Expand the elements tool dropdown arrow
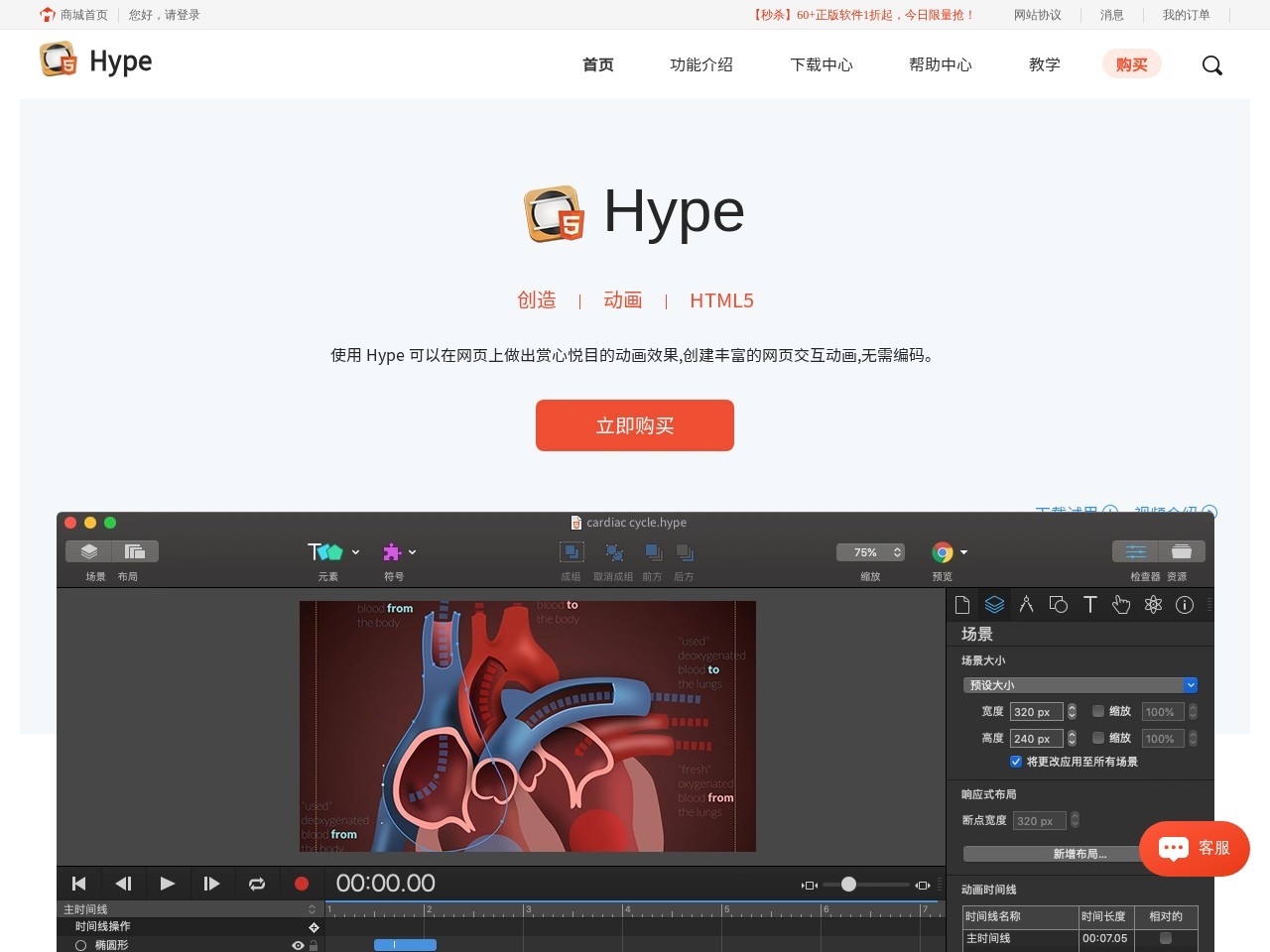1270x952 pixels. 355,552
